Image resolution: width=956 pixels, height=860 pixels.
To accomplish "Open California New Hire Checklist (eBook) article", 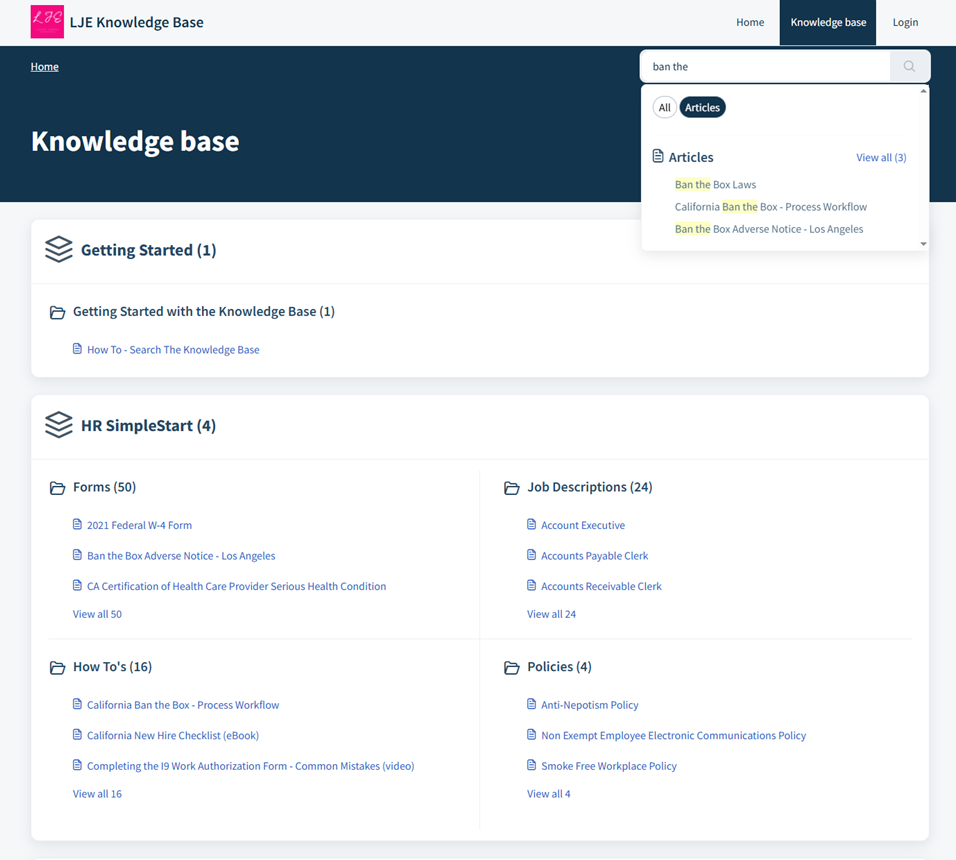I will pyautogui.click(x=173, y=736).
